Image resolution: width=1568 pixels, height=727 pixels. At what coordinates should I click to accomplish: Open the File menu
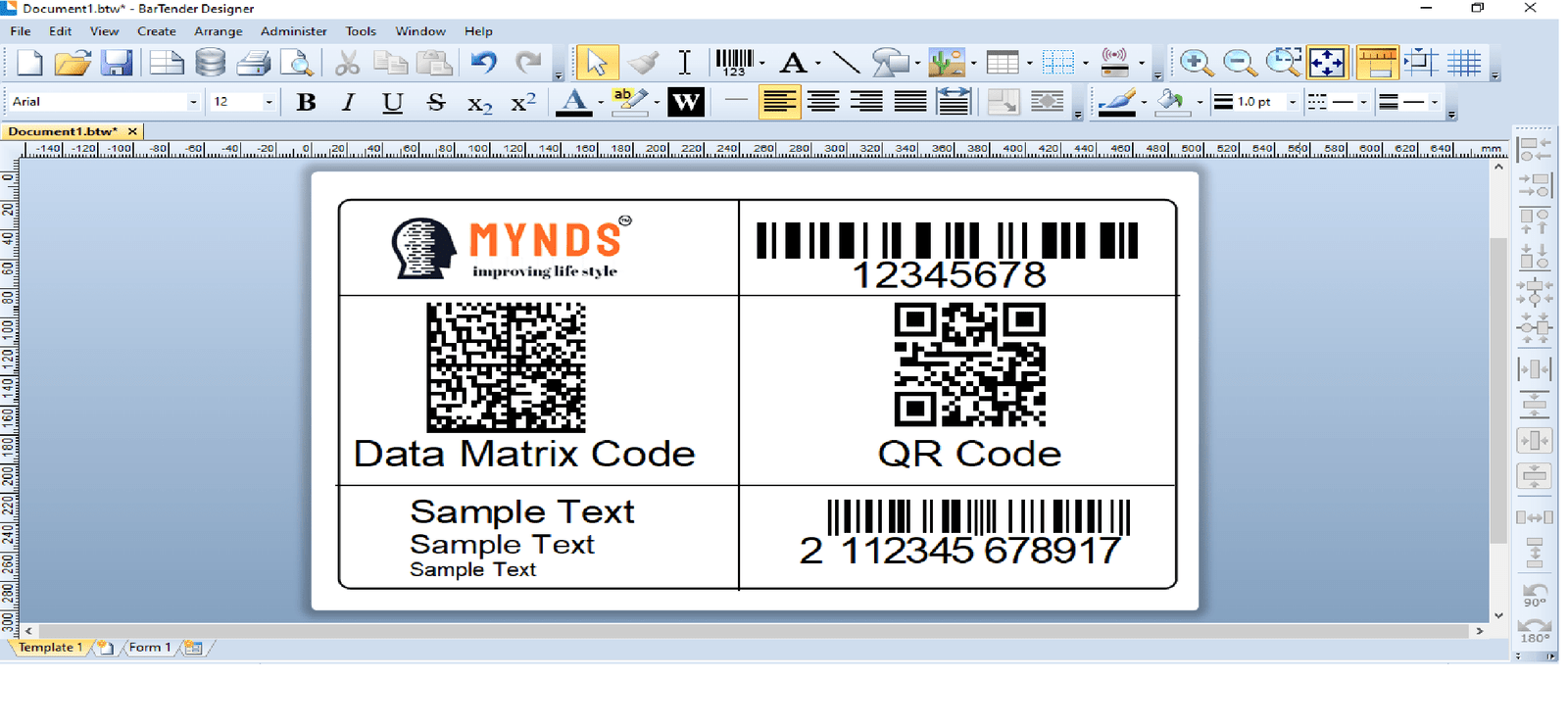coord(21,31)
